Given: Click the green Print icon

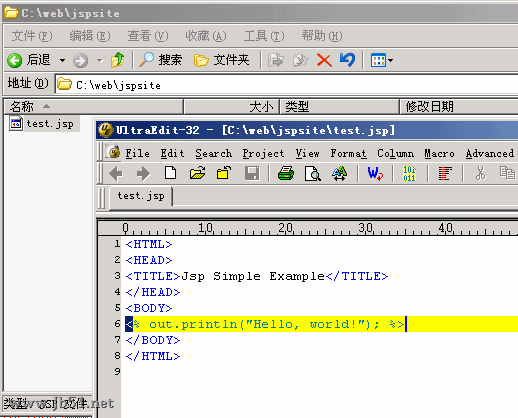Looking at the screenshot, I should (286, 173).
